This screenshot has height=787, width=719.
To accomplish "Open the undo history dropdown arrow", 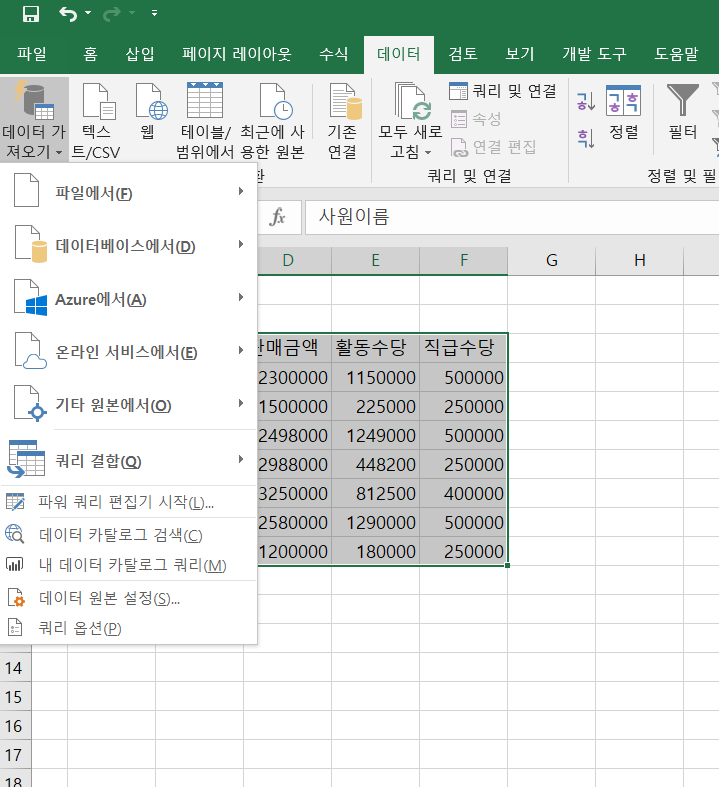I will (88, 13).
